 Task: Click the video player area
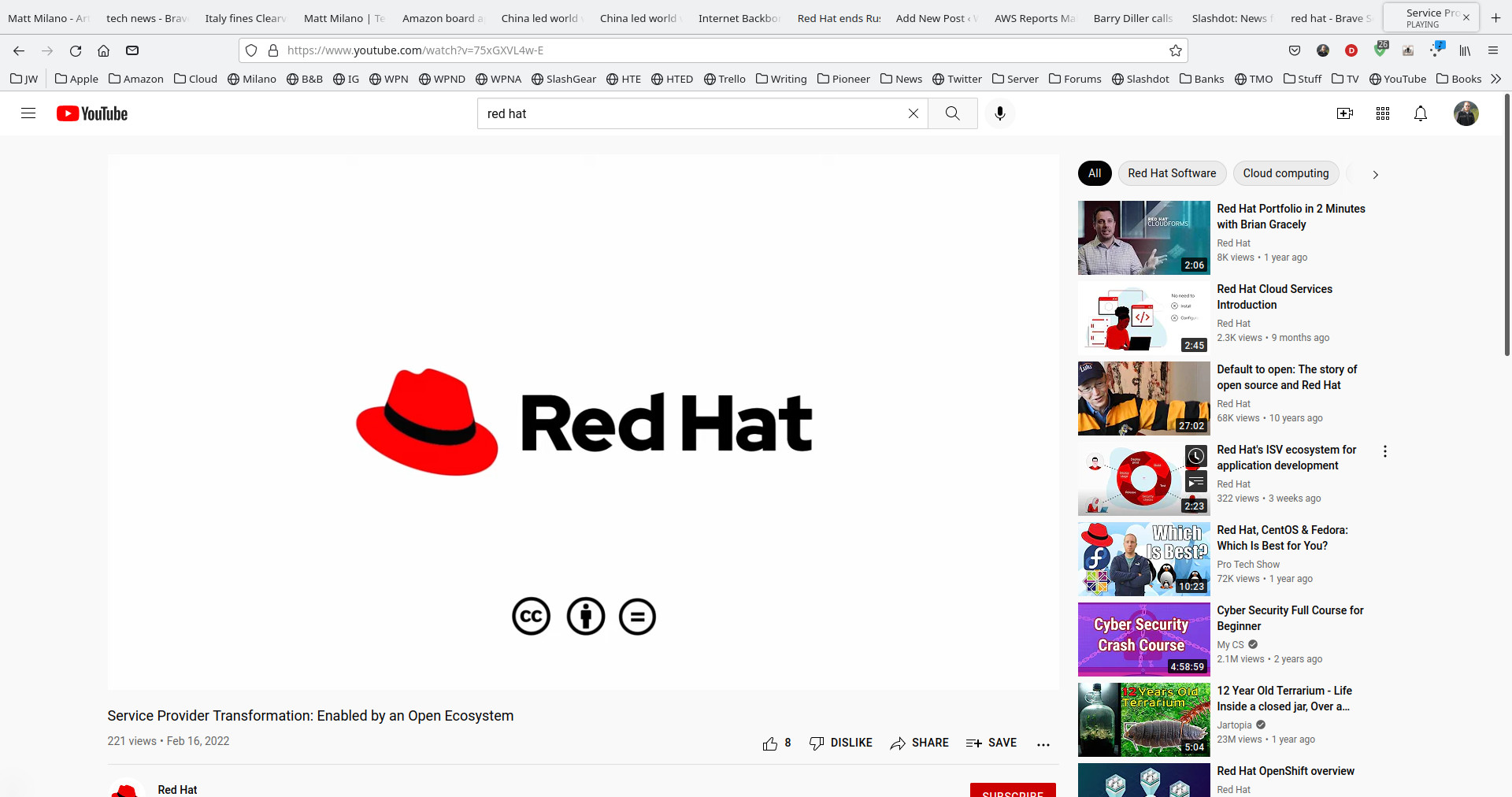pyautogui.click(x=584, y=422)
